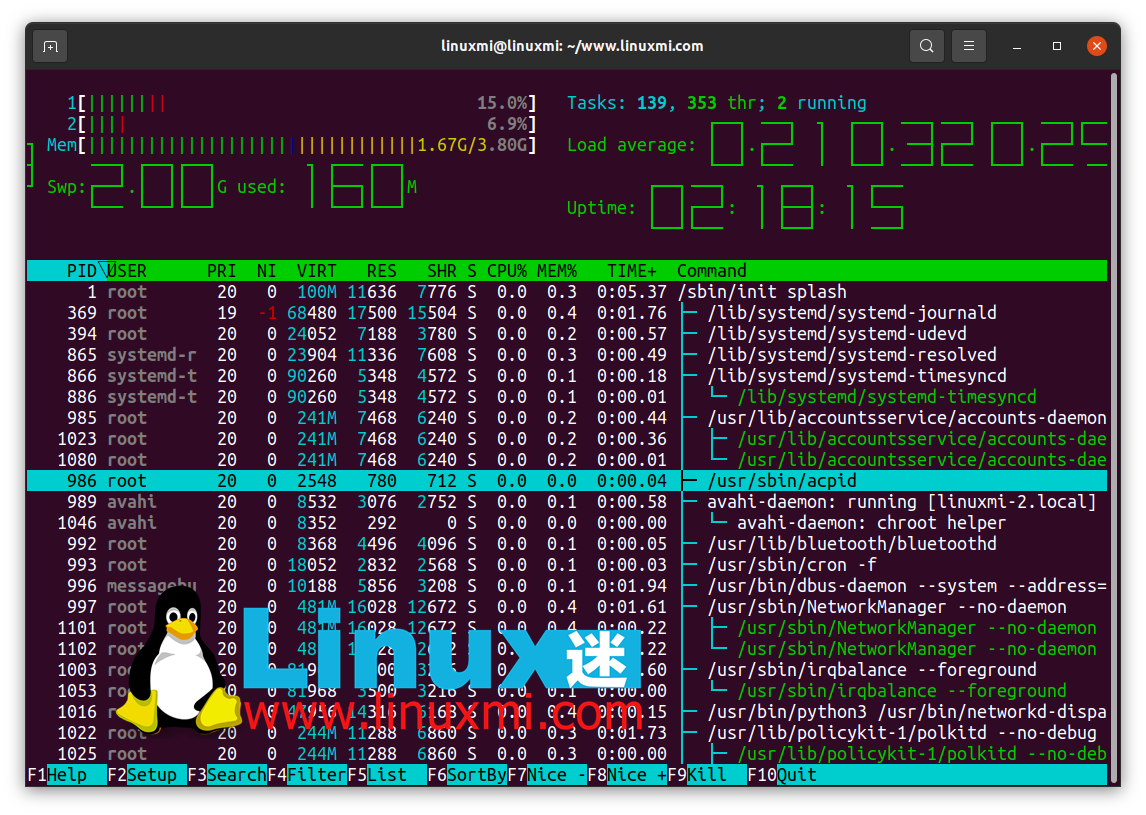Sort by USER column header
Image resolution: width=1146 pixels, height=815 pixels.
click(127, 271)
